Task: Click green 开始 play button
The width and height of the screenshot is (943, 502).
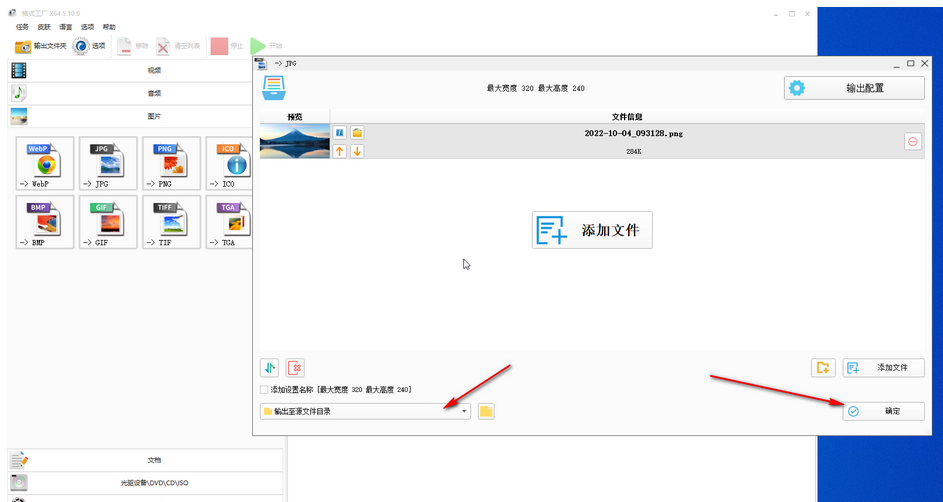Action: coord(266,46)
